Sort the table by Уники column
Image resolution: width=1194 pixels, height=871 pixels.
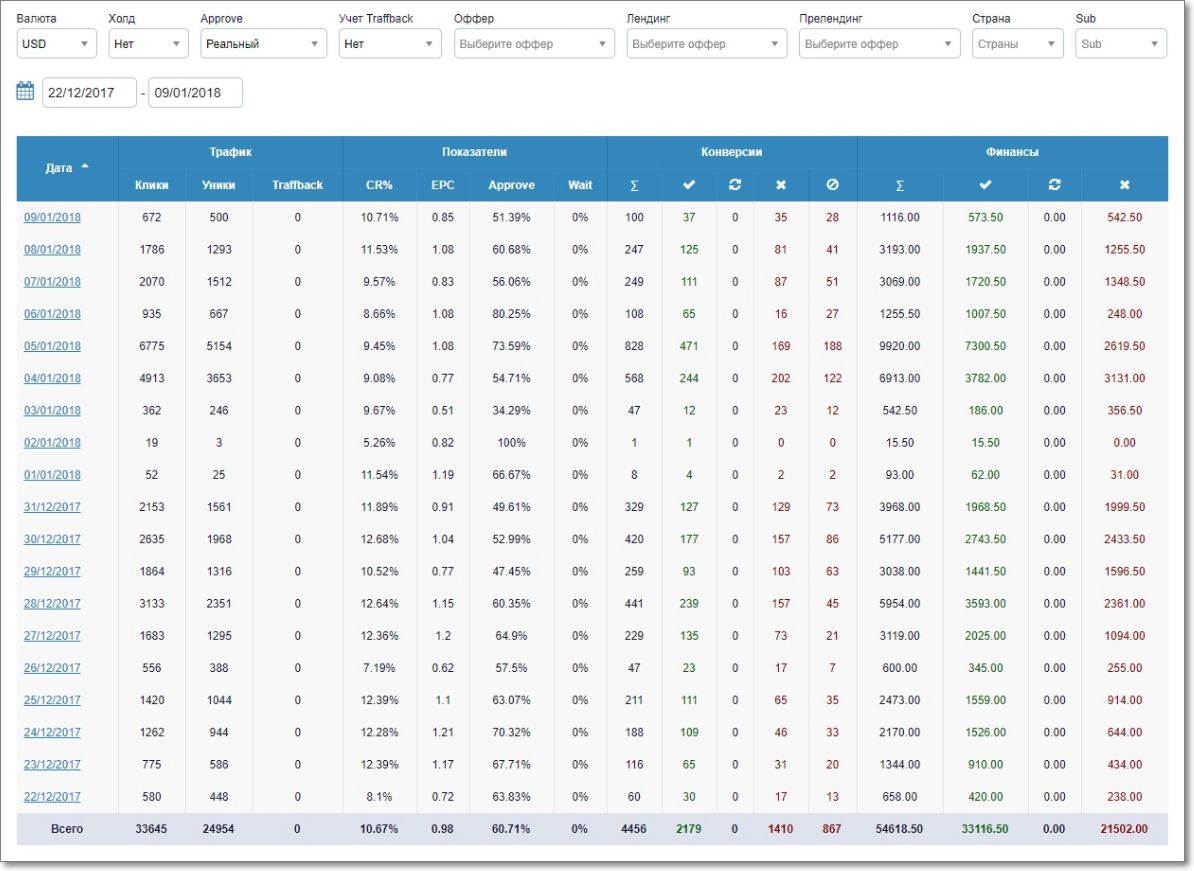point(219,185)
